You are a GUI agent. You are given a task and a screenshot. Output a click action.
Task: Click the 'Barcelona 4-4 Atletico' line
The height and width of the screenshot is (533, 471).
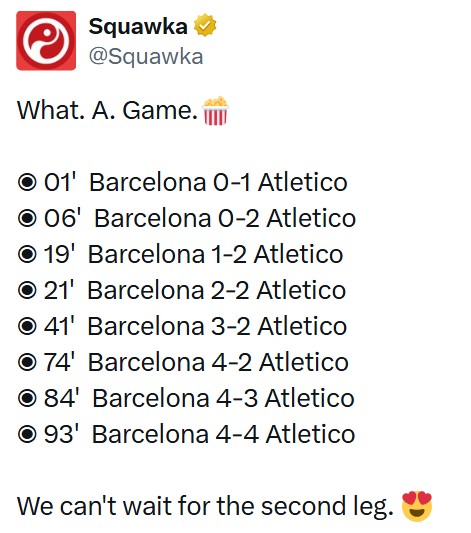point(224,434)
